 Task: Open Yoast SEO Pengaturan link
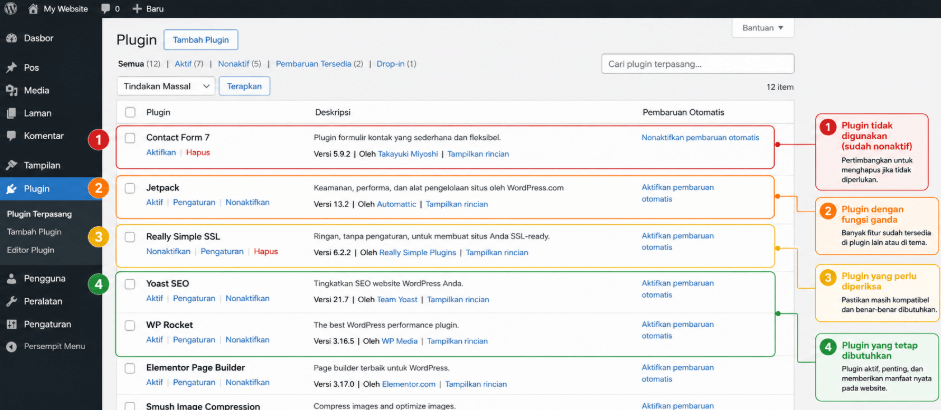coord(194,298)
